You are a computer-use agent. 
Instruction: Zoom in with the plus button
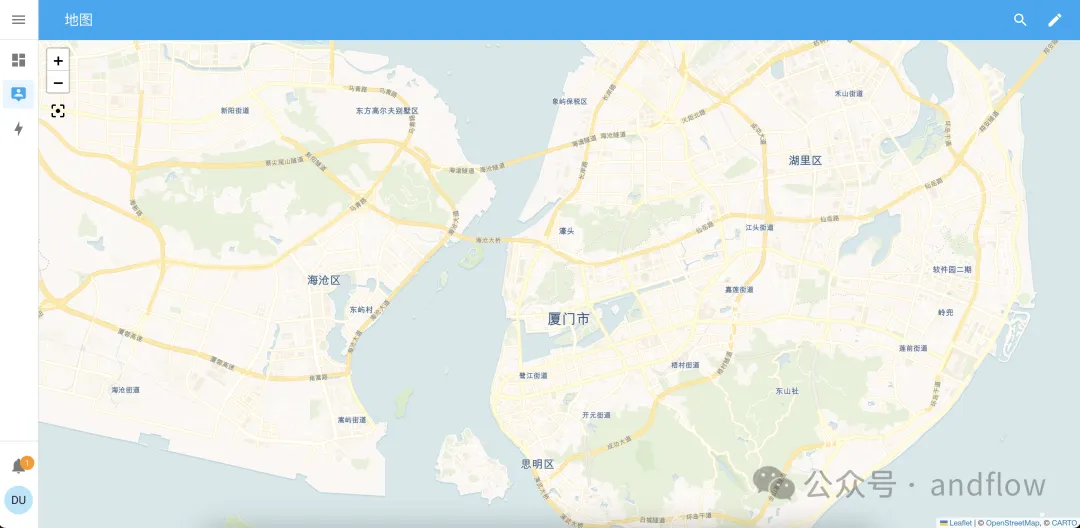pos(58,61)
